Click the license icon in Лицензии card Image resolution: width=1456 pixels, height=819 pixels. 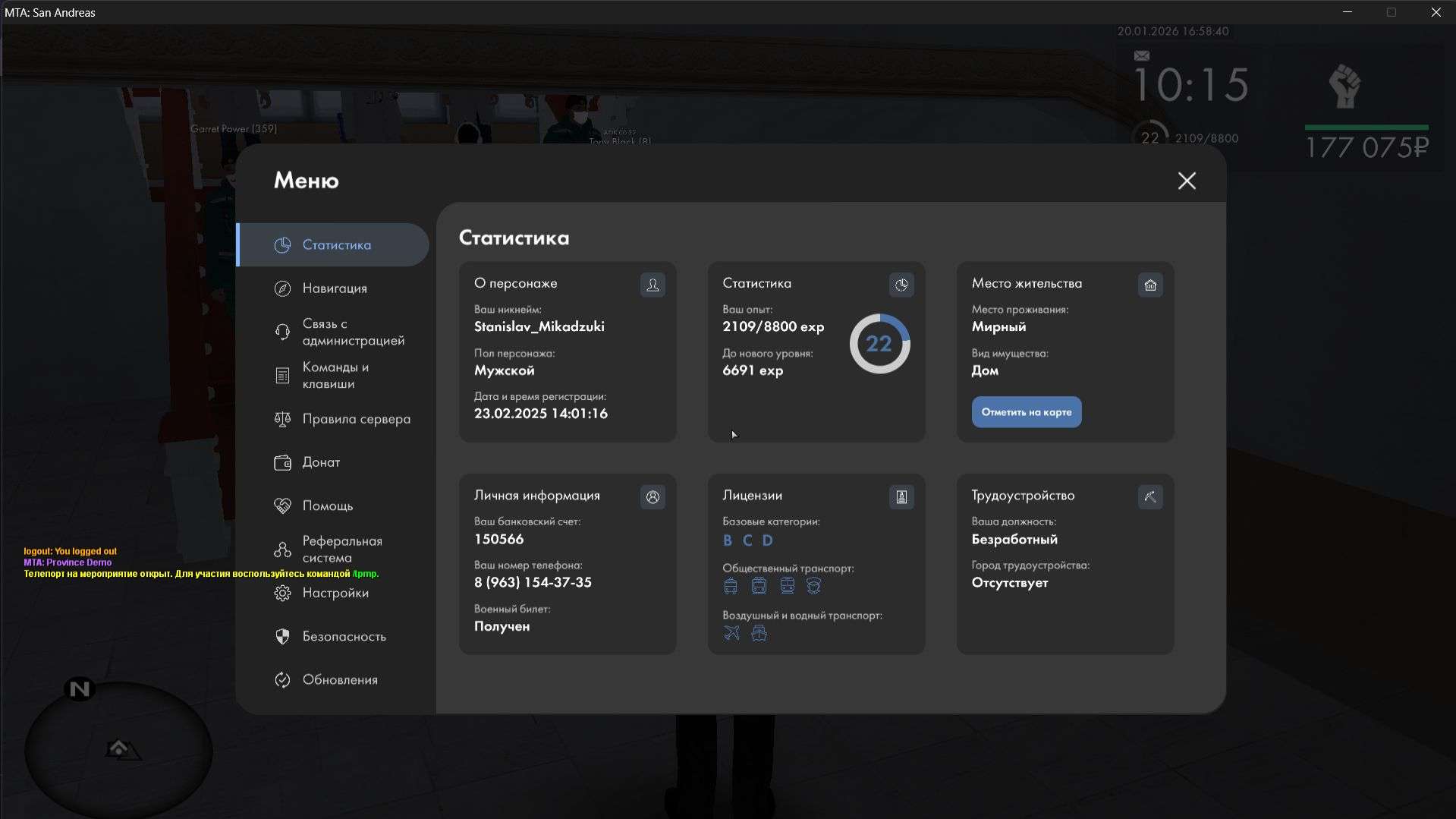[x=901, y=497]
